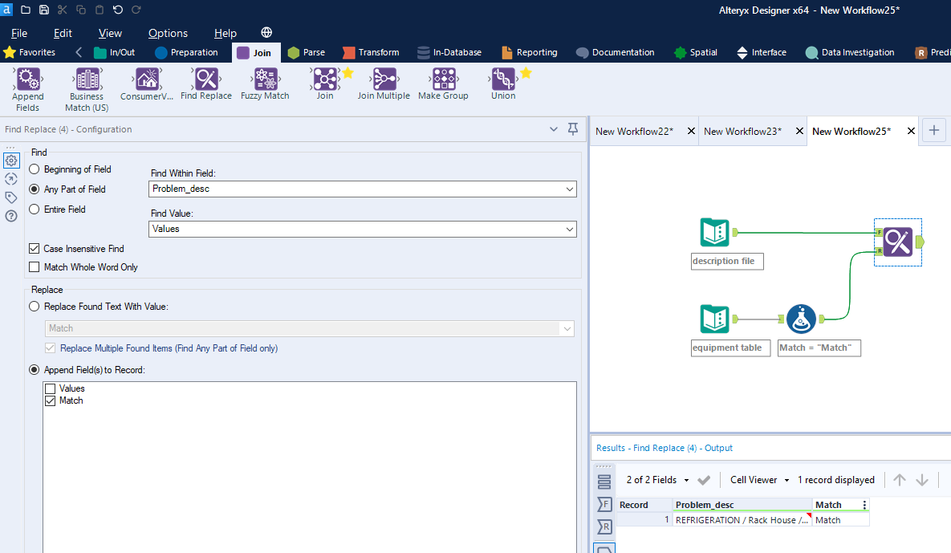
Task: Switch to the New Workflow22 tab
Action: (x=634, y=131)
